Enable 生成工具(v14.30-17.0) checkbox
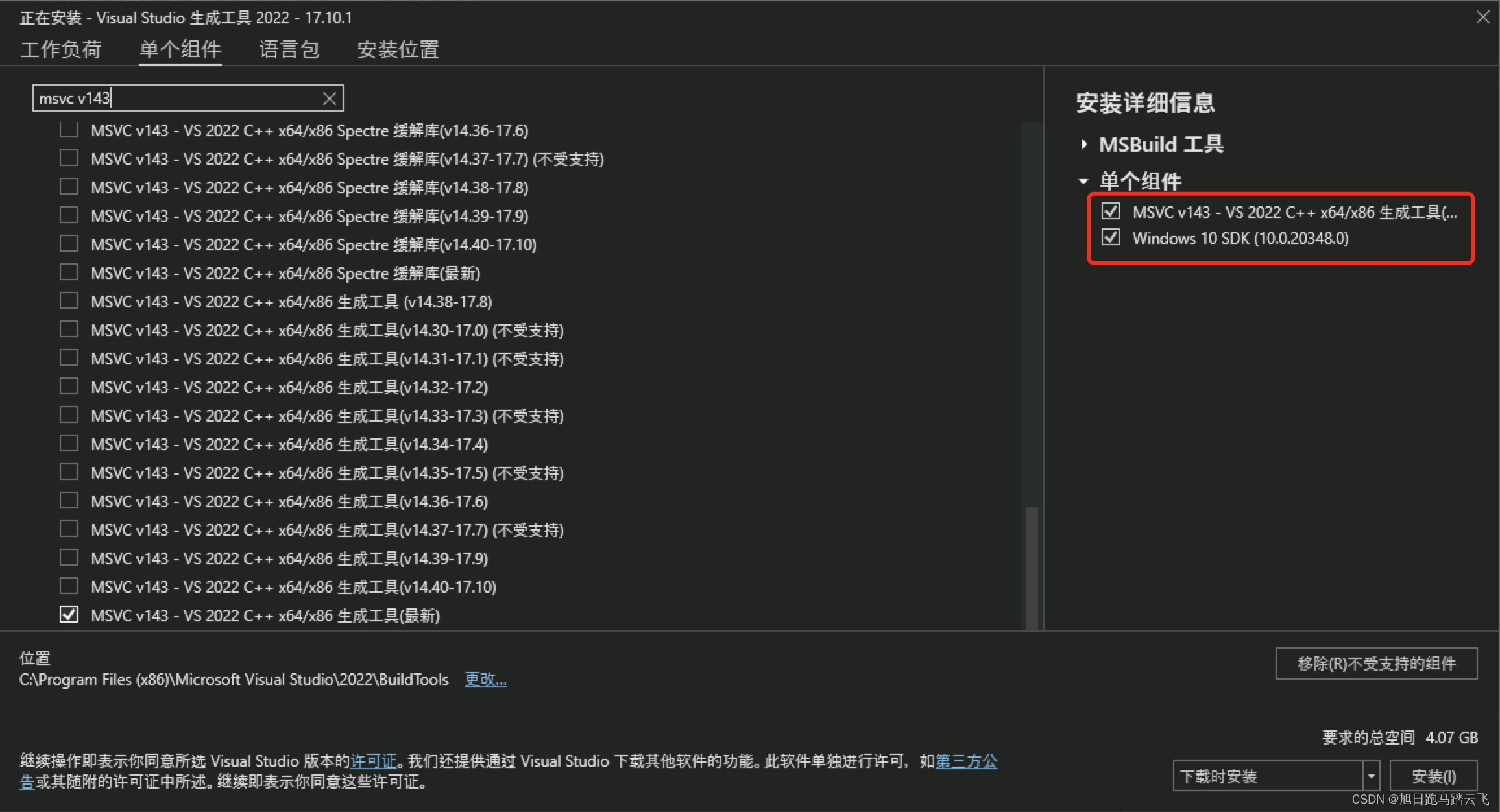The width and height of the screenshot is (1500, 812). [69, 329]
